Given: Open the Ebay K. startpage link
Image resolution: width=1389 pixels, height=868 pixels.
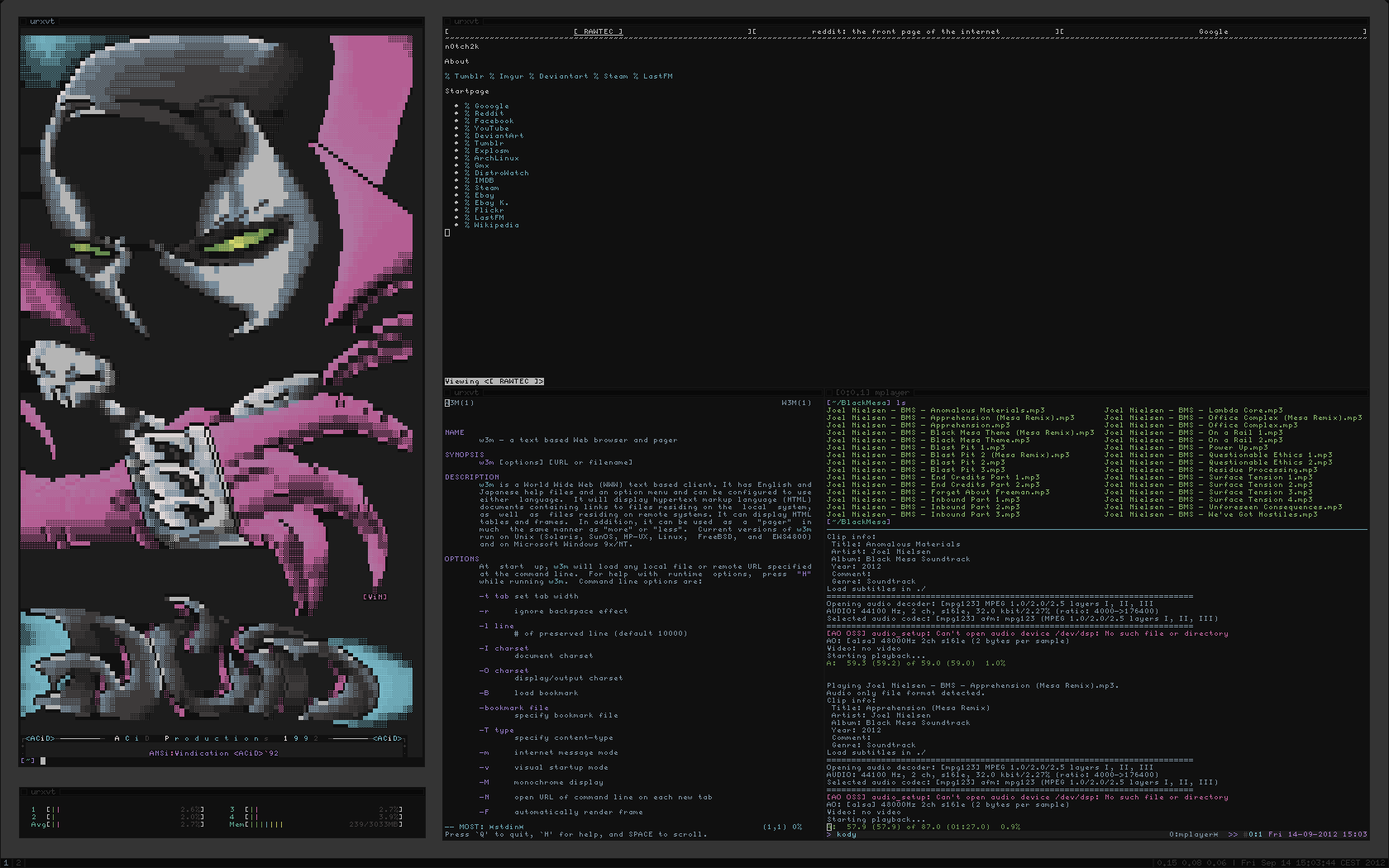Looking at the screenshot, I should tap(491, 203).
